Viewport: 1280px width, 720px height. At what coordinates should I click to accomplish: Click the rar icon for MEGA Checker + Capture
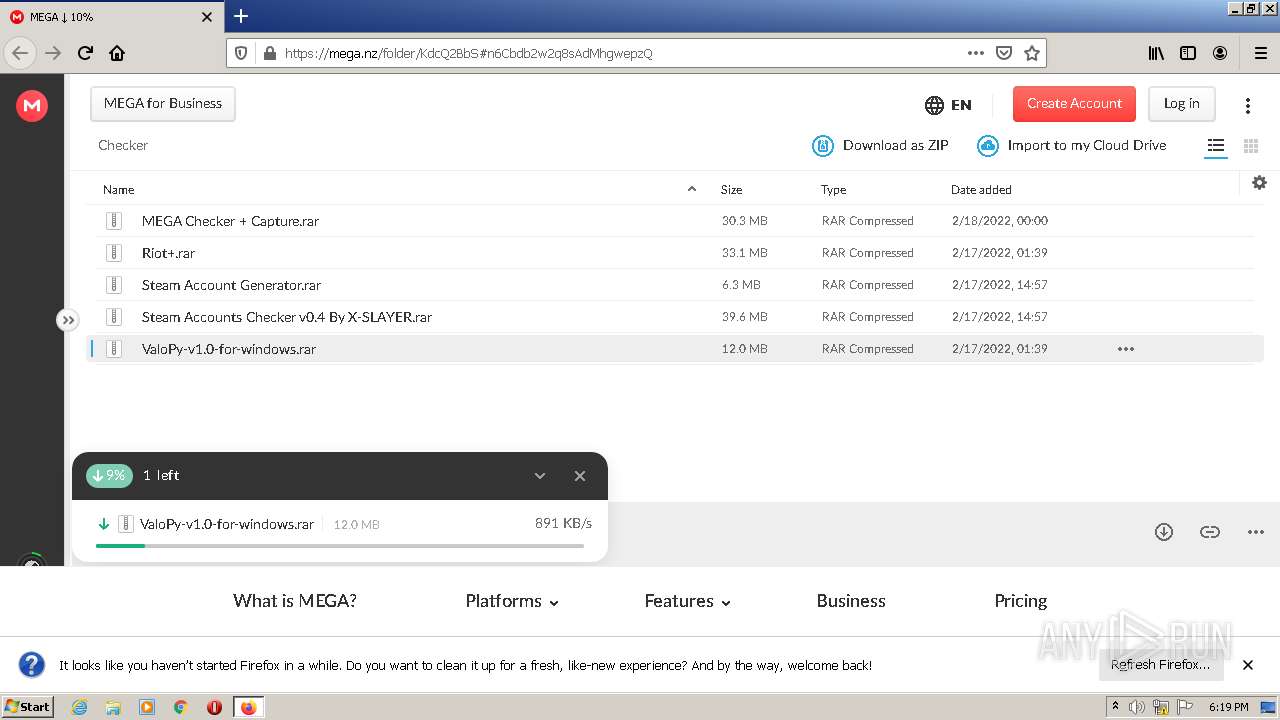114,221
